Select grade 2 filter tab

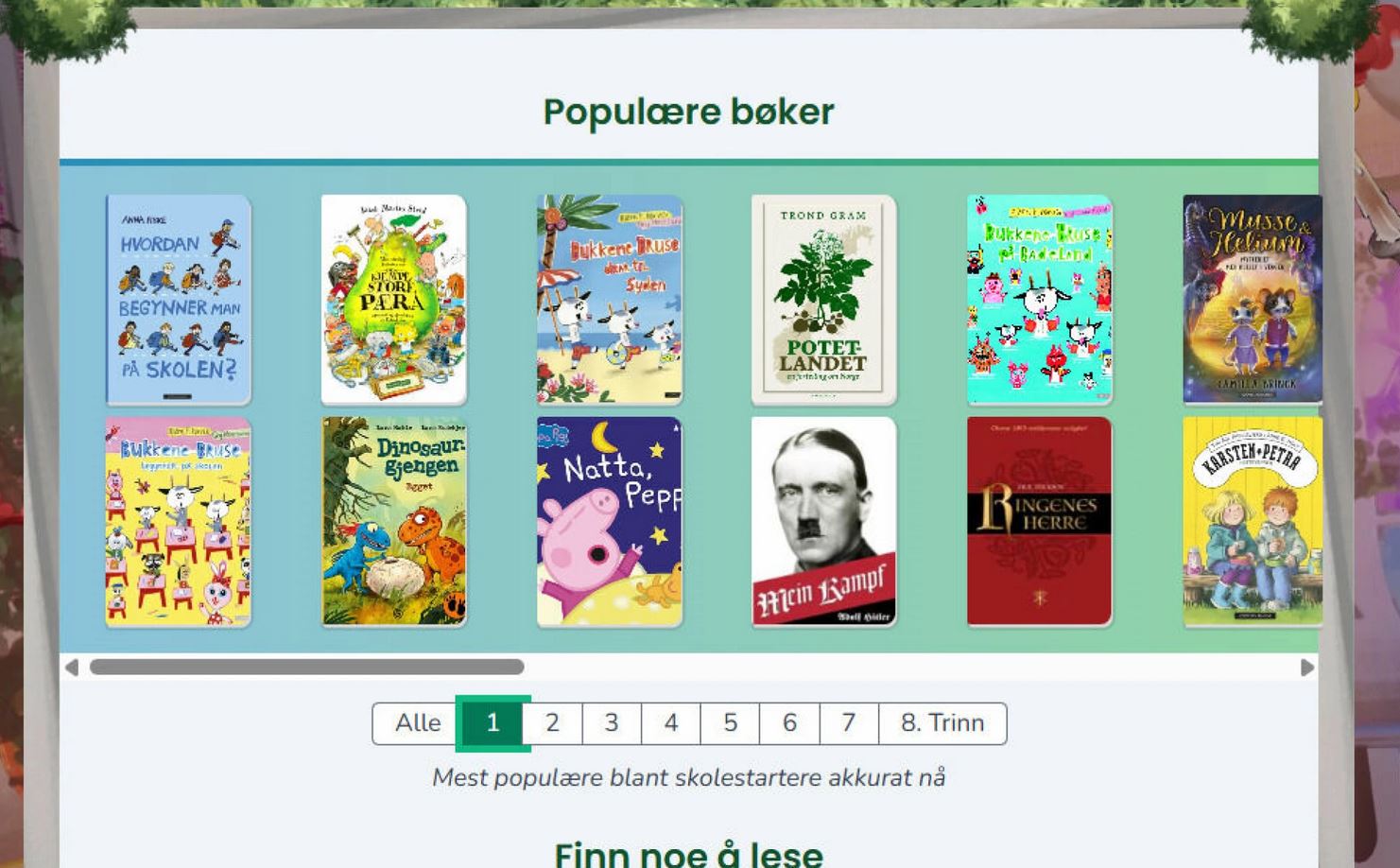[x=552, y=723]
